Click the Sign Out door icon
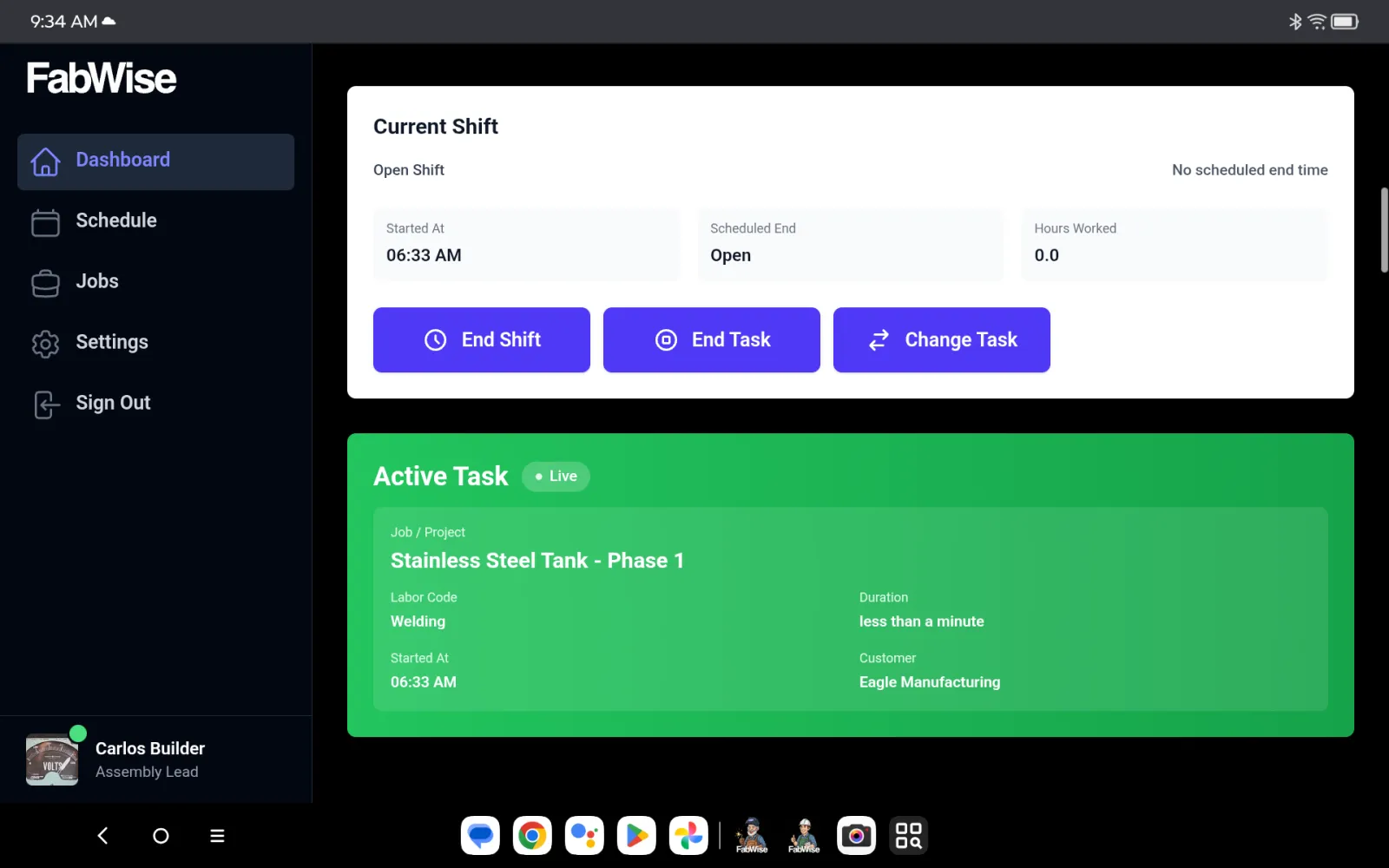 coord(45,404)
